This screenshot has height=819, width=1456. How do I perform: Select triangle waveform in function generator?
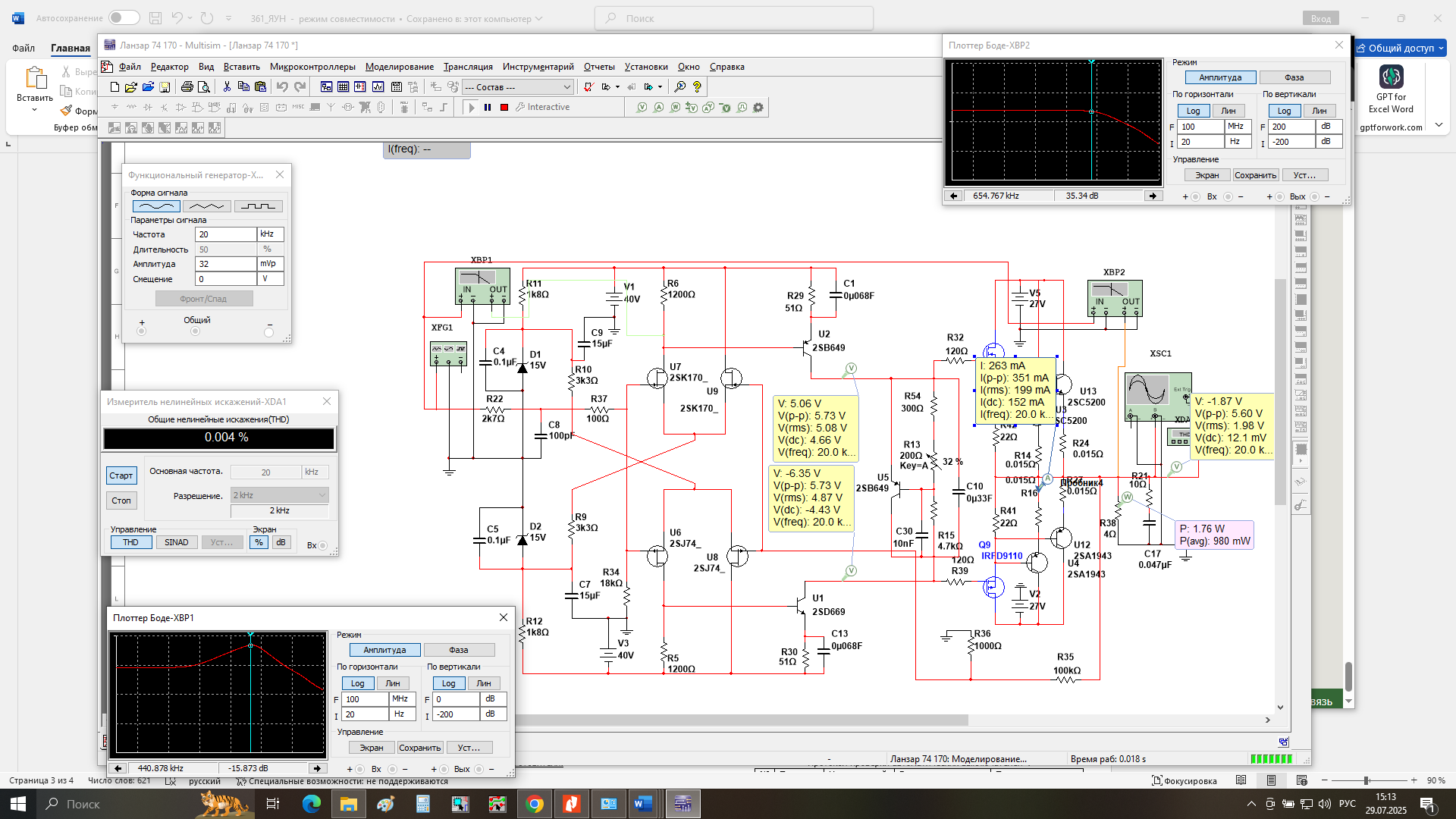point(207,206)
